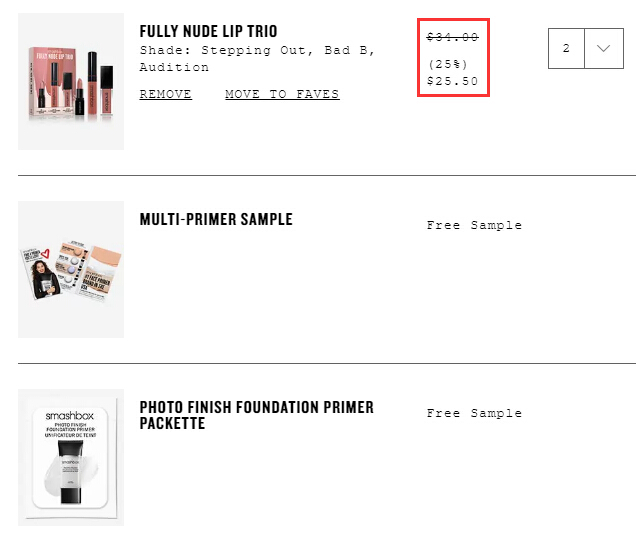Open the Fully Nude Lip Trio thumbnail
The width and height of the screenshot is (636, 549).
[71, 81]
